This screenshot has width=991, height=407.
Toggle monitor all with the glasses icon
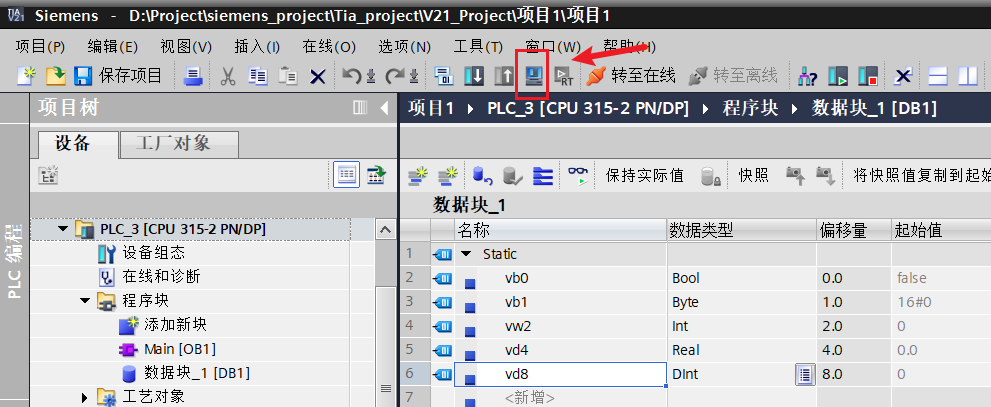coord(577,175)
